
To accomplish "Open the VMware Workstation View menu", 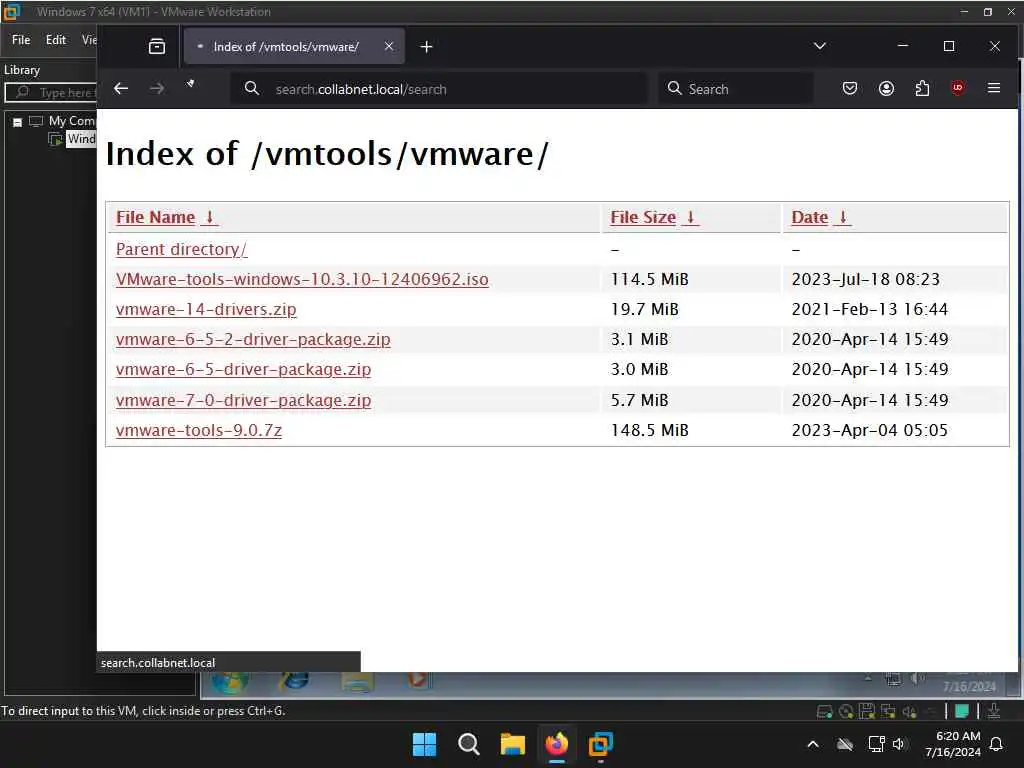I will click(x=89, y=40).
